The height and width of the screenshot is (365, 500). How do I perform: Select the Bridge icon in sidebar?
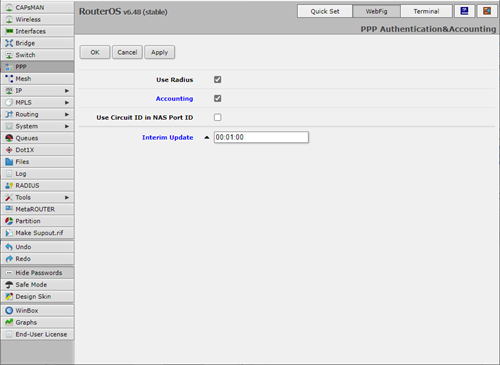coord(9,43)
